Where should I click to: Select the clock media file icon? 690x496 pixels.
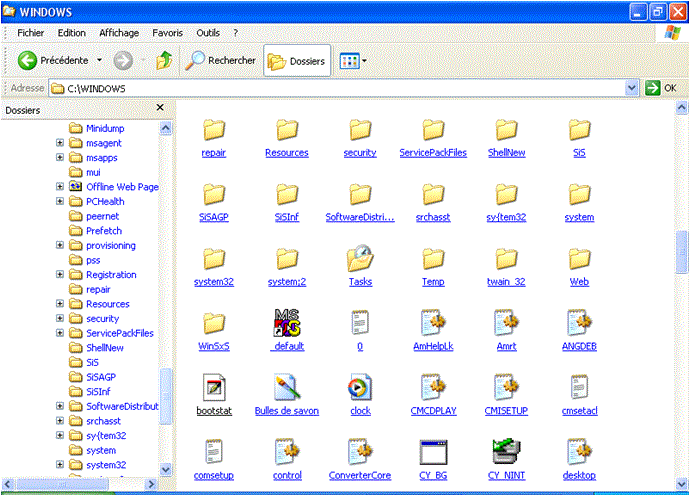point(360,387)
